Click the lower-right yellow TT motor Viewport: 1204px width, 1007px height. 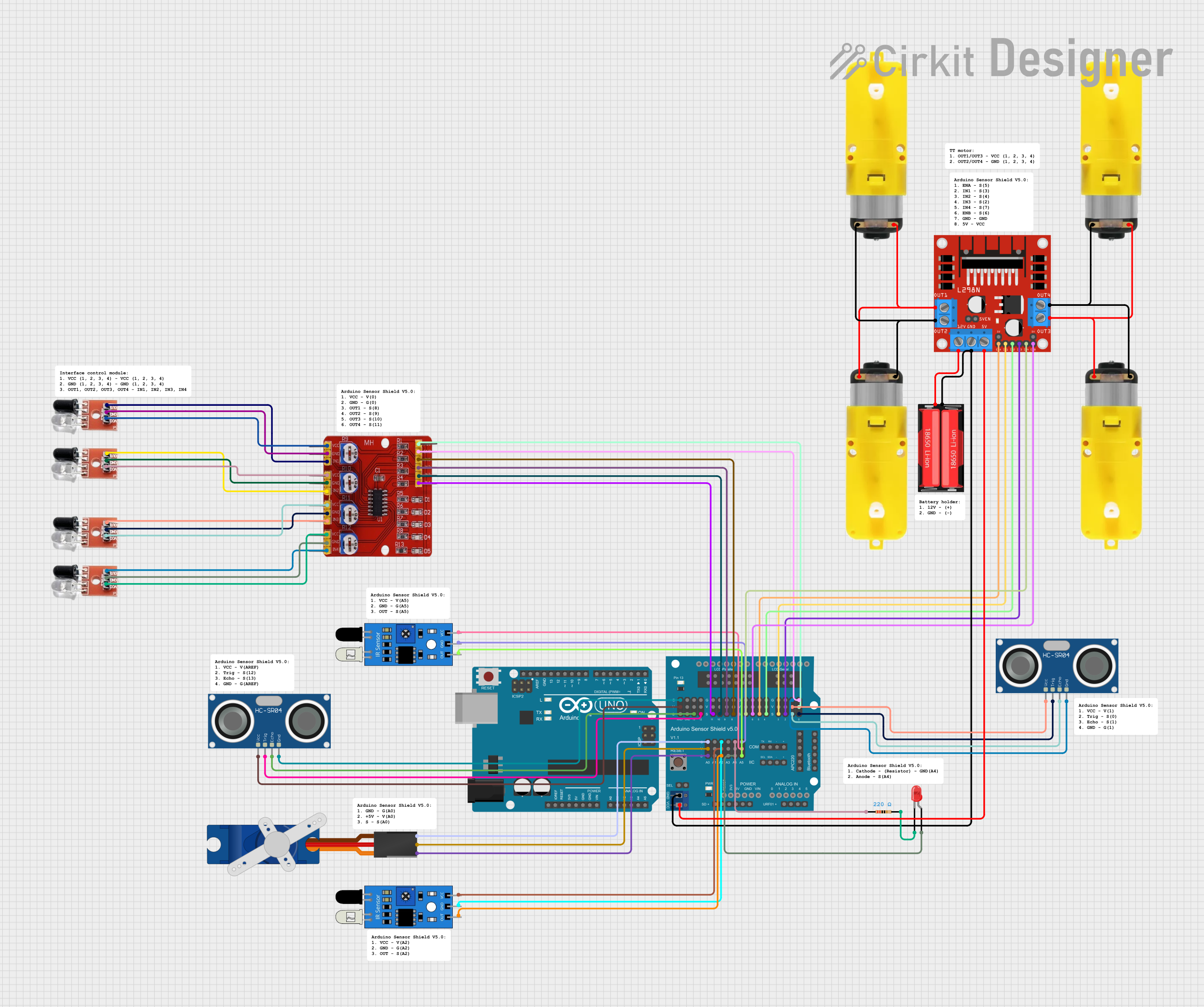point(1111,455)
